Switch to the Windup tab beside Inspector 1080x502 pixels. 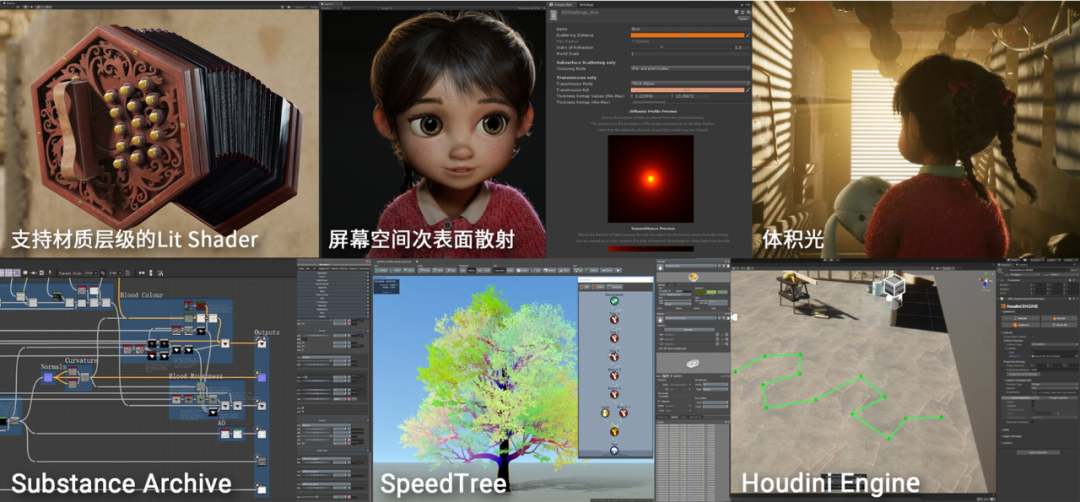pos(586,4)
